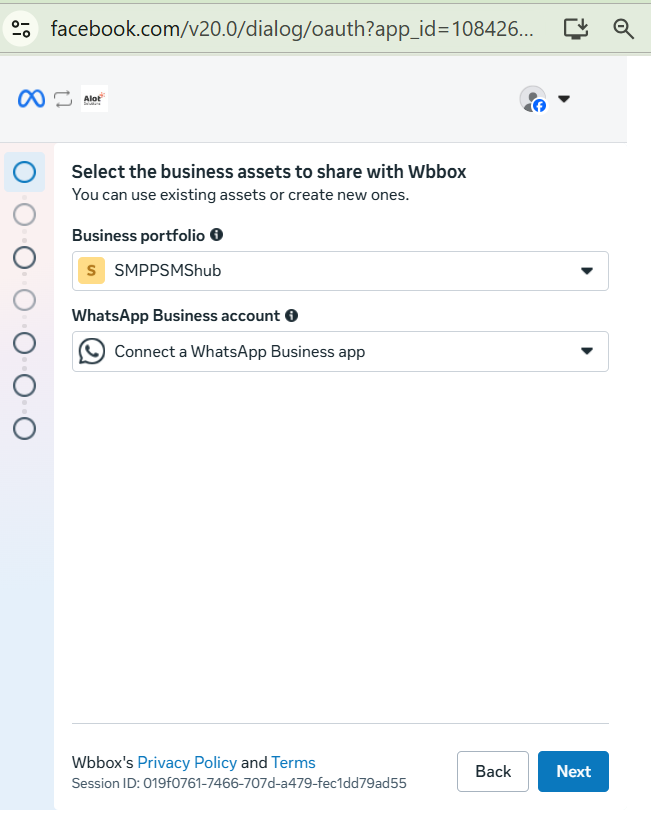Screen dimensions: 651x823
Task: Click the Meta logo icon
Action: (32, 99)
